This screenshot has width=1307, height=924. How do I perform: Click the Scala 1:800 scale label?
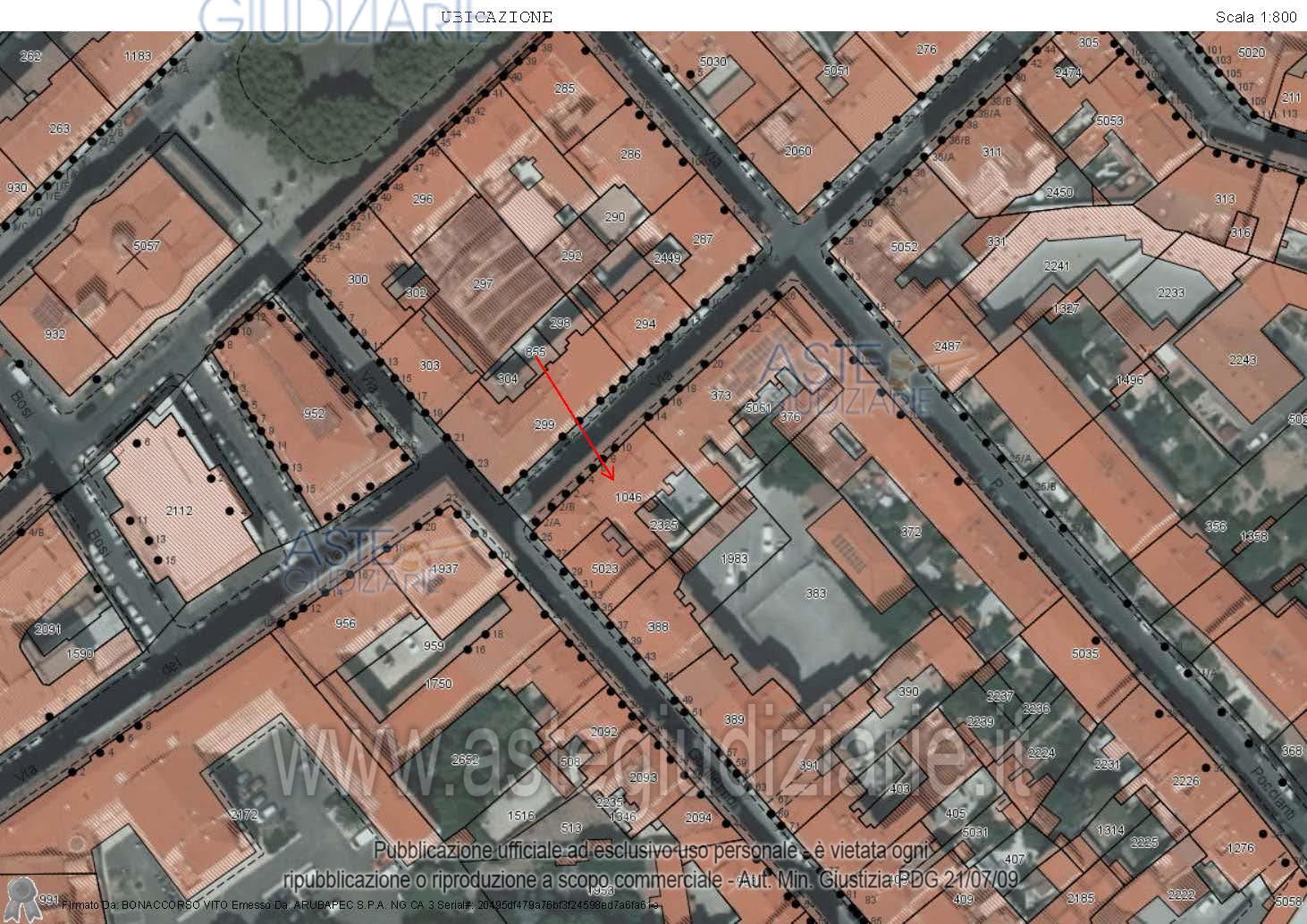[x=1255, y=17]
